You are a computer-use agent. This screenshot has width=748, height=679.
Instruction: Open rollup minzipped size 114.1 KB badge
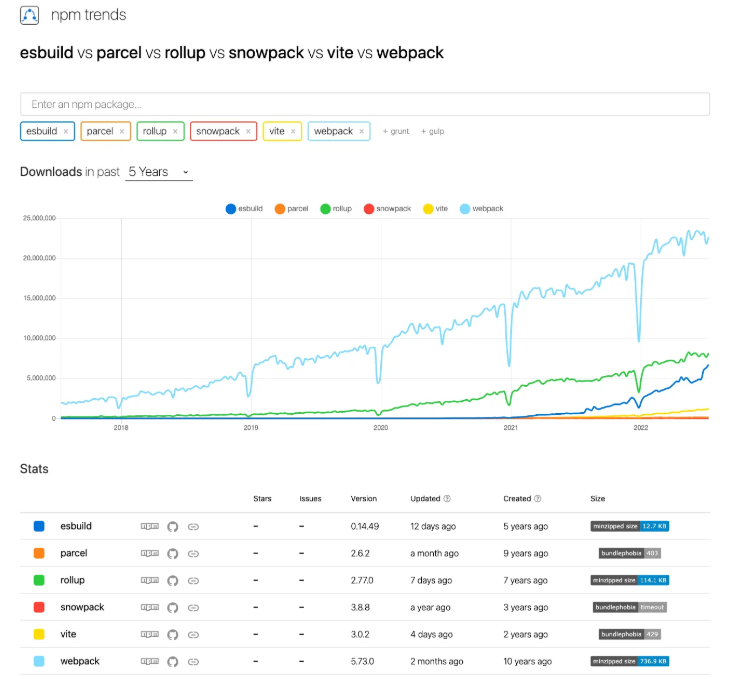pos(630,580)
